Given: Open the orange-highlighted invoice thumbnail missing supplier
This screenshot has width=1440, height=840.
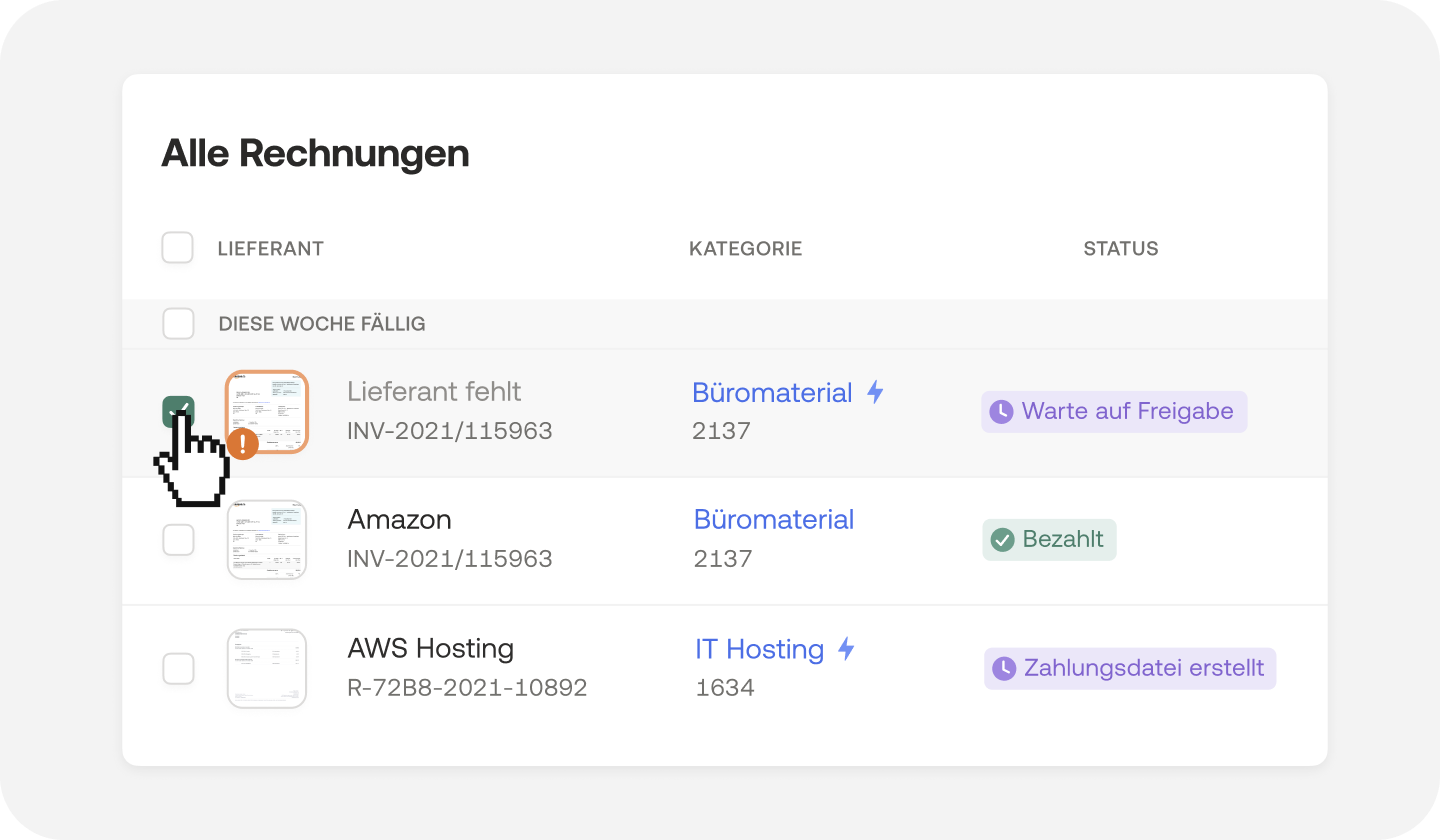Looking at the screenshot, I should 268,410.
